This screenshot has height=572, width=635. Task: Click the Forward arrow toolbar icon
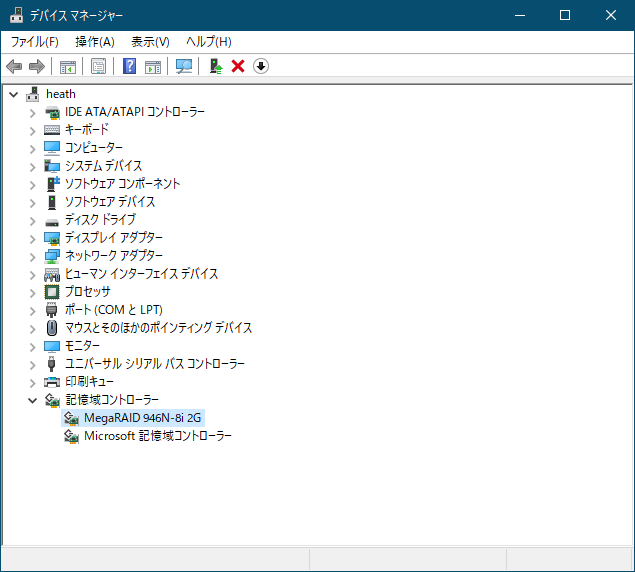(37, 66)
